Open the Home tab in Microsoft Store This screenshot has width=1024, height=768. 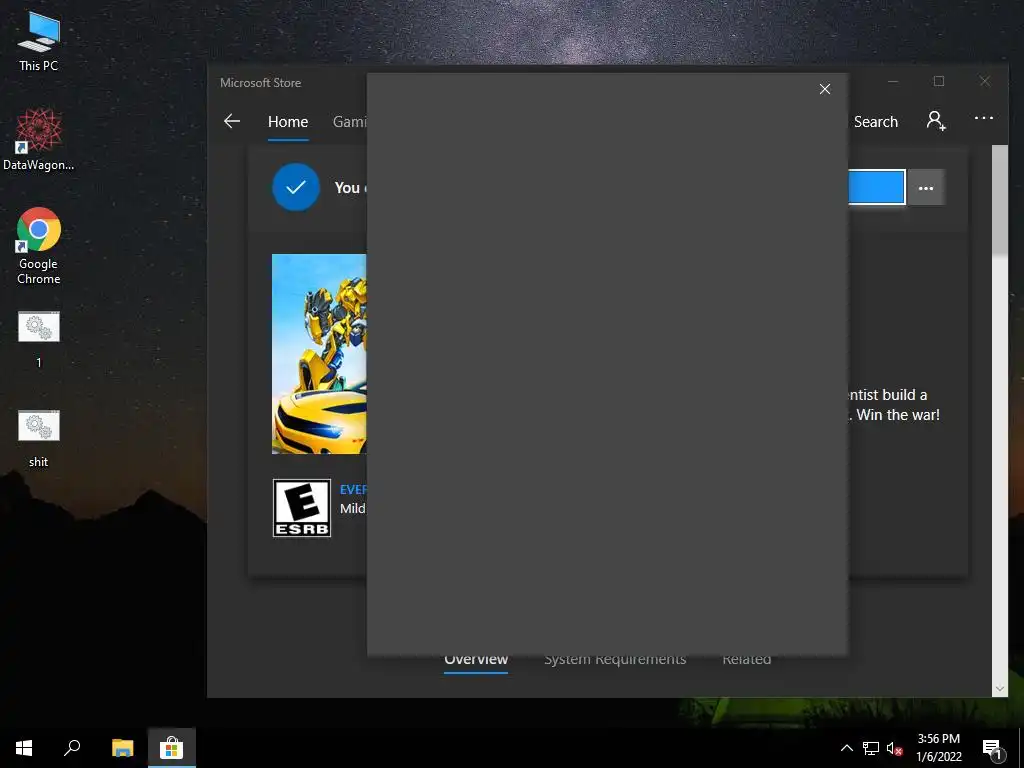tap(288, 121)
